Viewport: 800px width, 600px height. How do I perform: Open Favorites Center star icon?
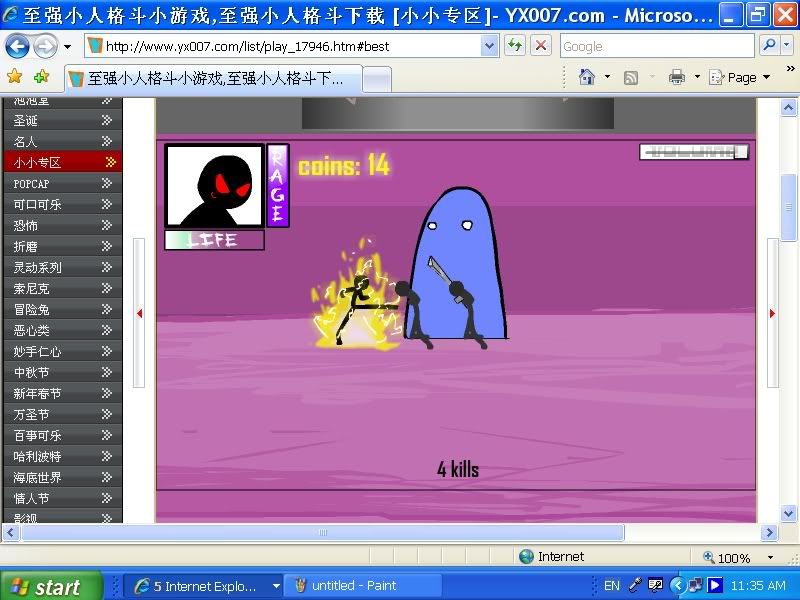[14, 77]
